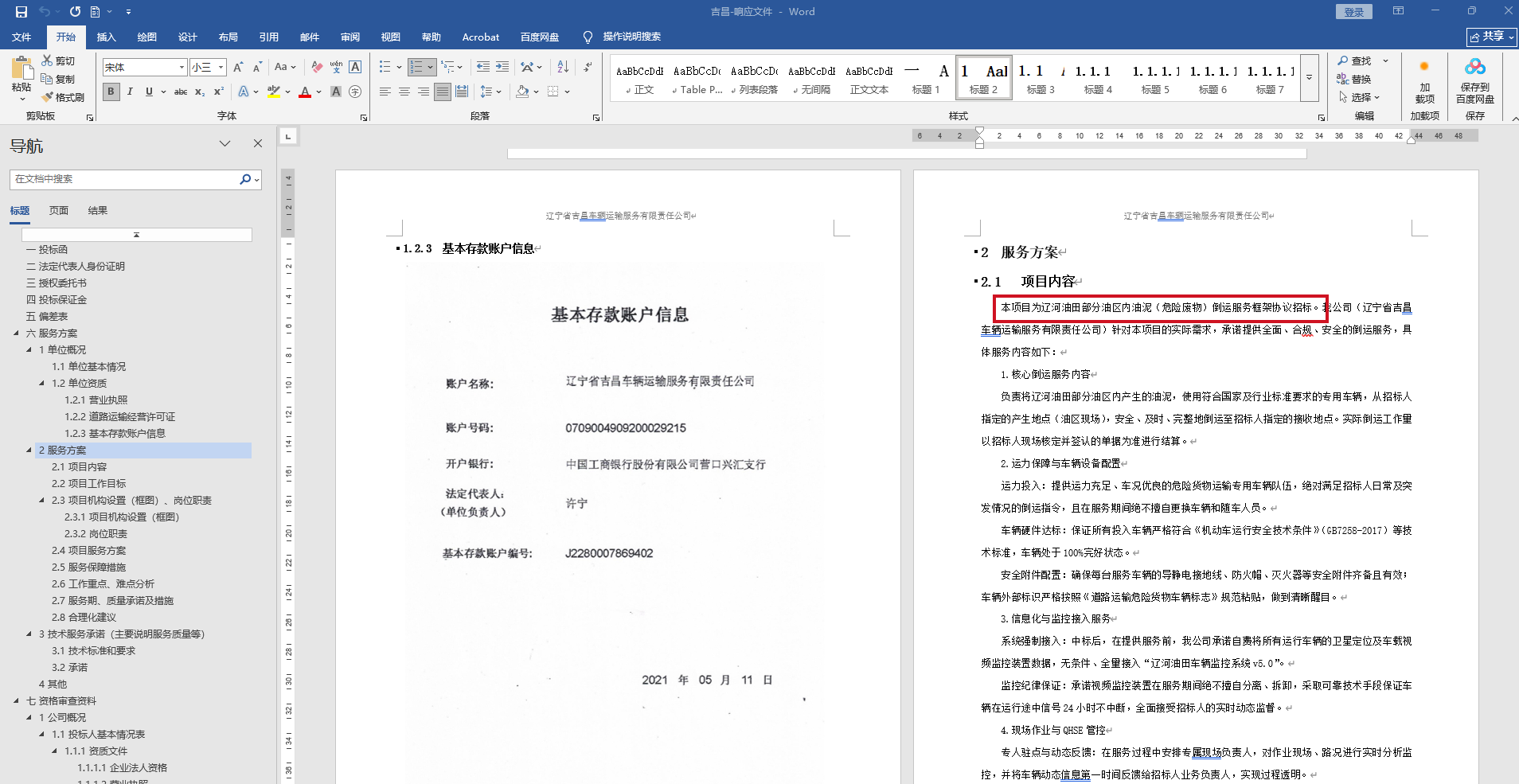Apply distributed alignment to the paragraph
This screenshot has height=784, width=1519.
coord(462,92)
